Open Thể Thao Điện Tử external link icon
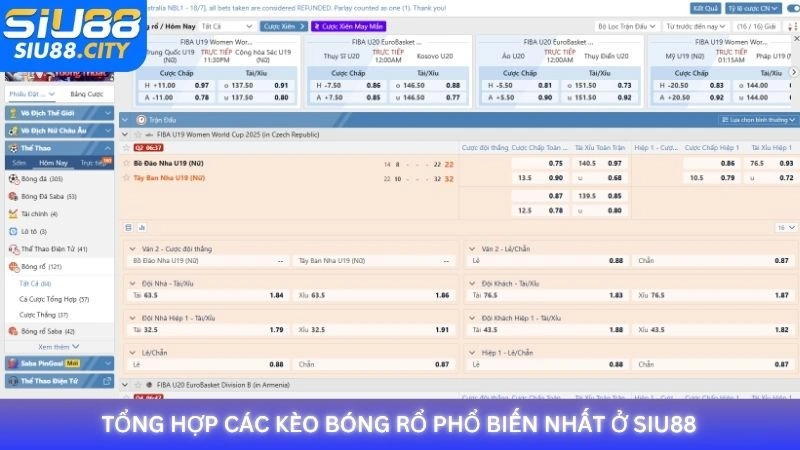 (107, 381)
